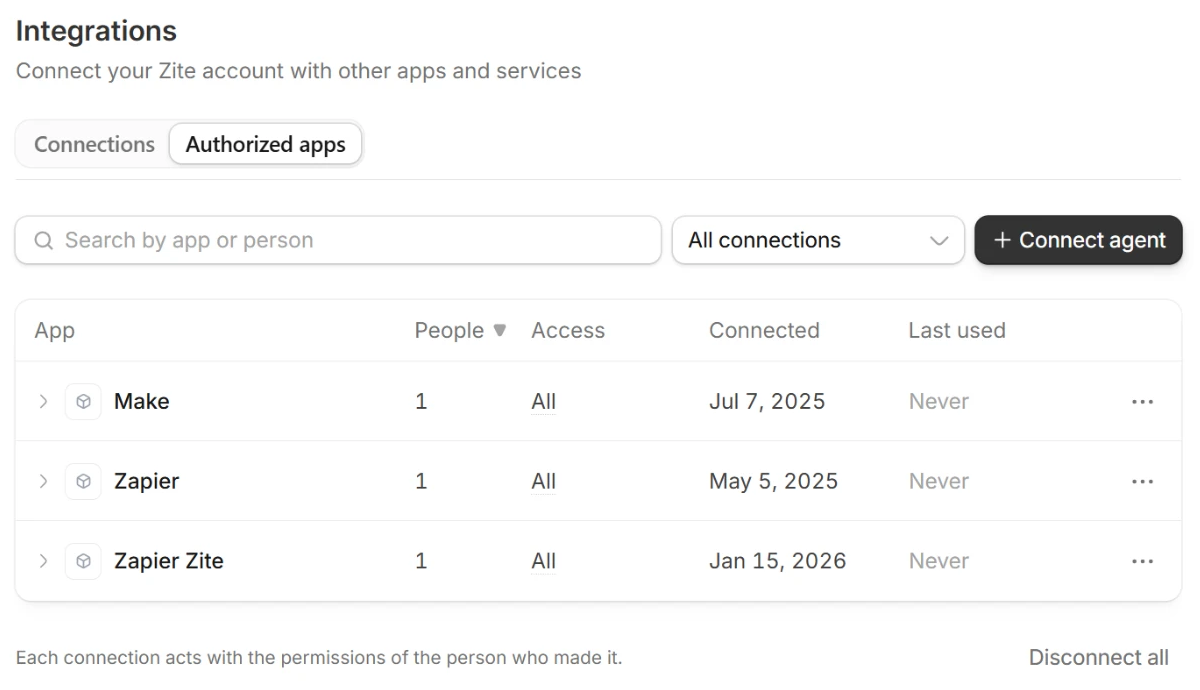Click the May 5, 2025 connected date
Image resolution: width=1200 pixels, height=690 pixels.
pos(773,481)
